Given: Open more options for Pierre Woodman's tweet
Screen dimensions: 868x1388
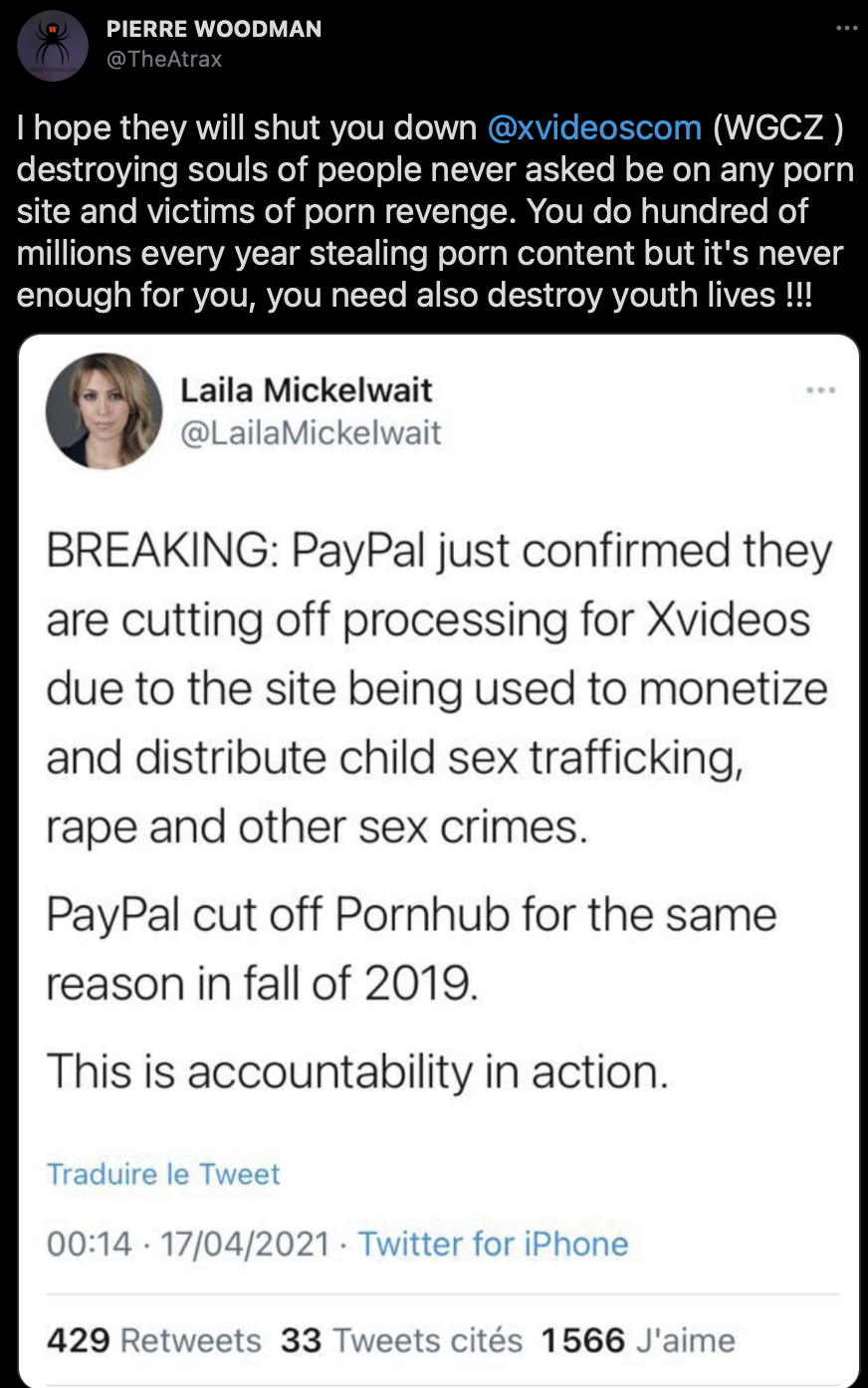Looking at the screenshot, I should 846,28.
